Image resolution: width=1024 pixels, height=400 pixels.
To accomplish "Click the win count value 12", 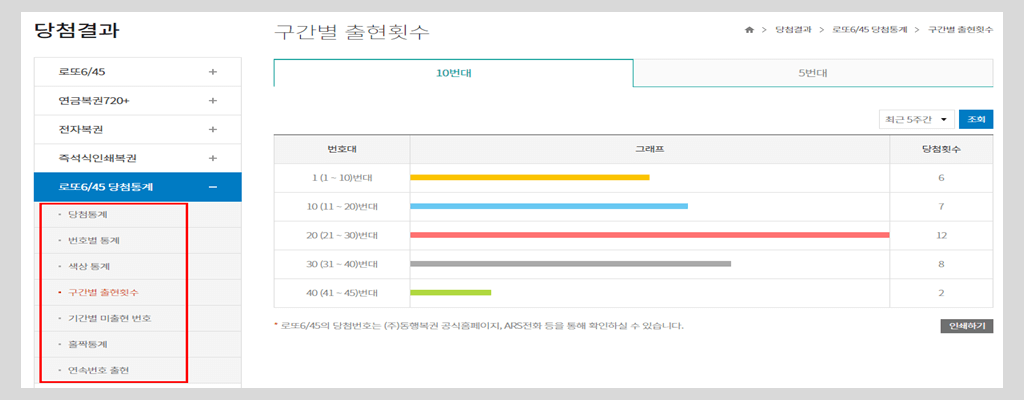I will pos(941,235).
